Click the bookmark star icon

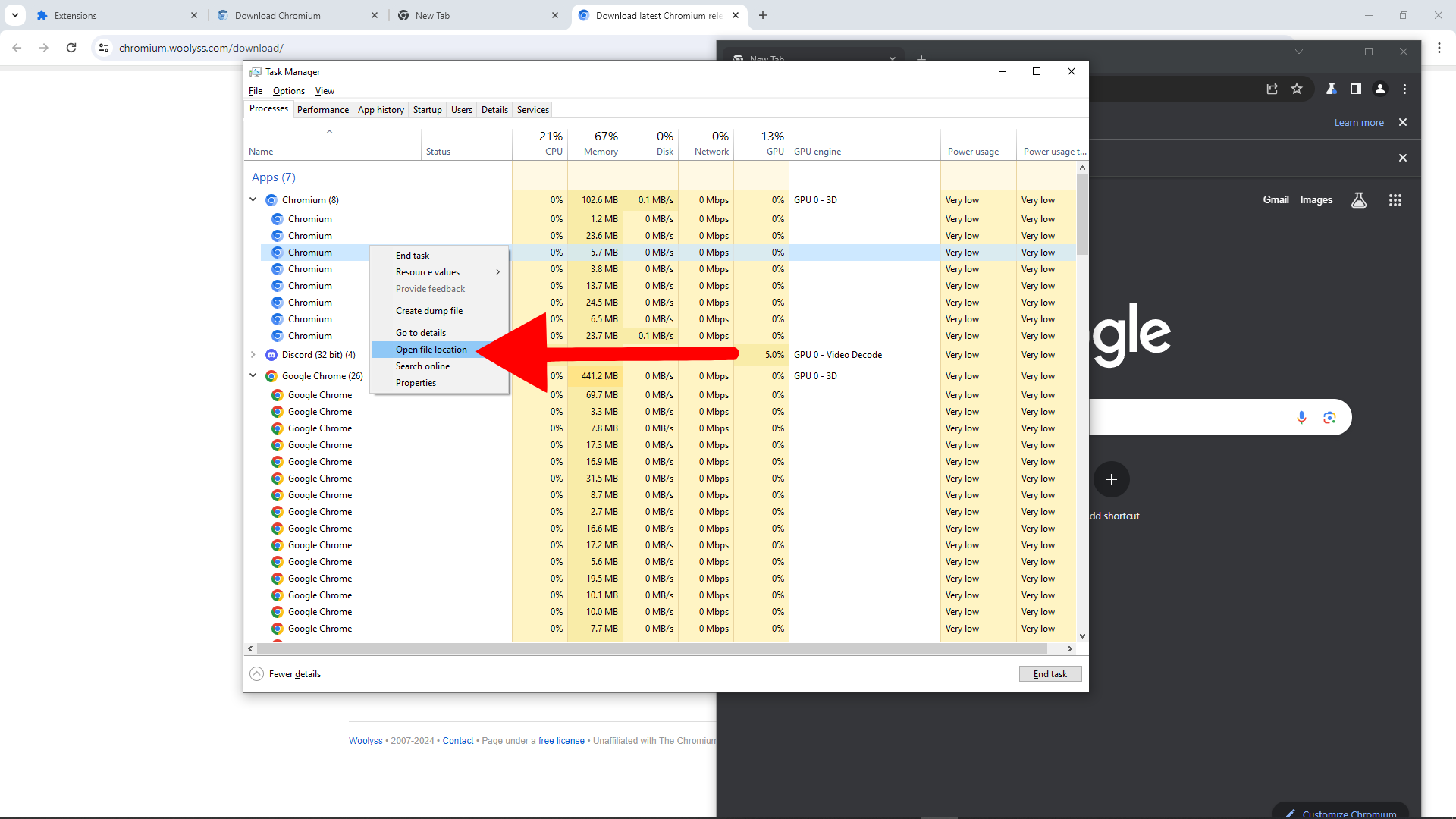click(x=1297, y=89)
